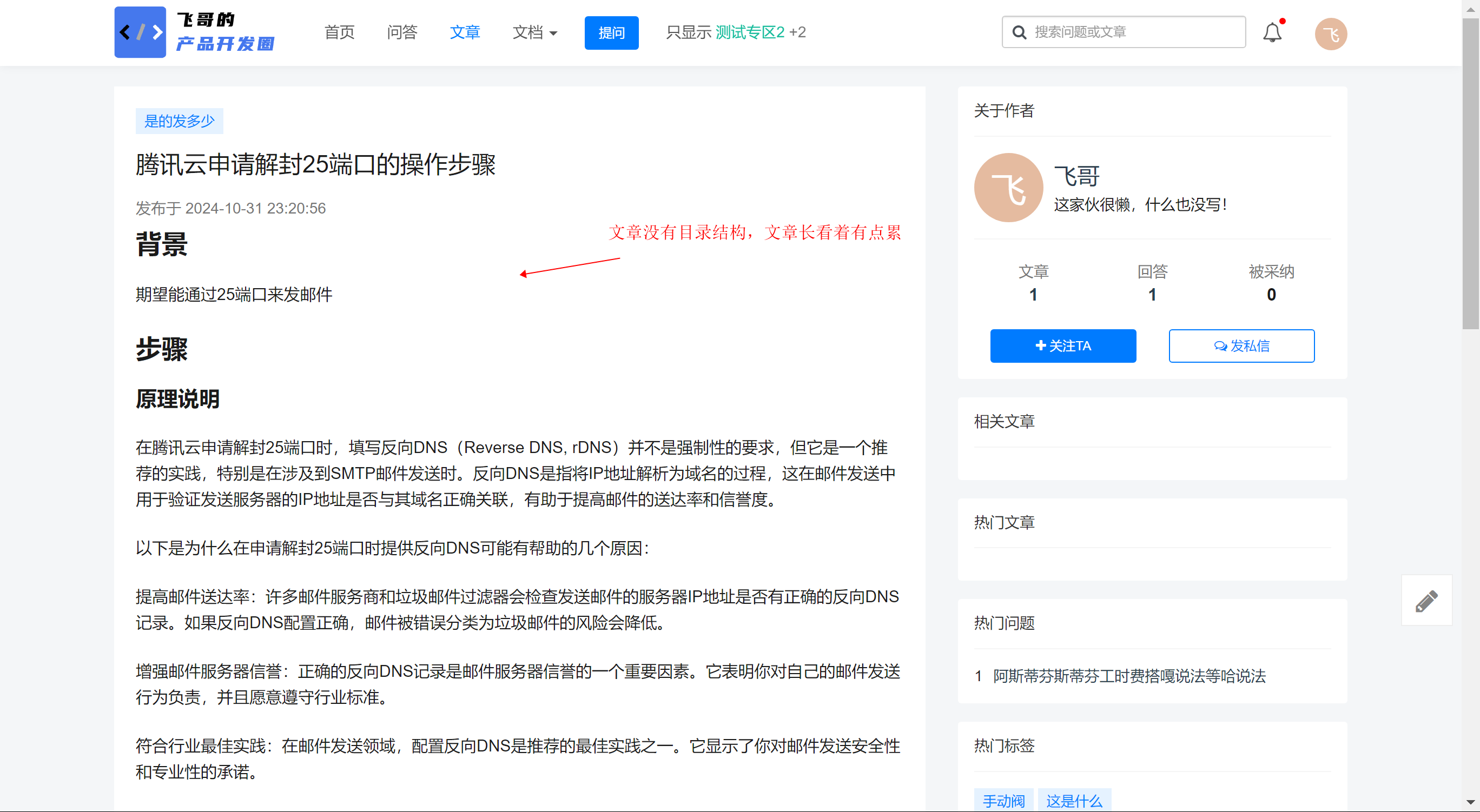Image resolution: width=1480 pixels, height=812 pixels.
Task: Open the 文章 navigation item
Action: (x=465, y=32)
